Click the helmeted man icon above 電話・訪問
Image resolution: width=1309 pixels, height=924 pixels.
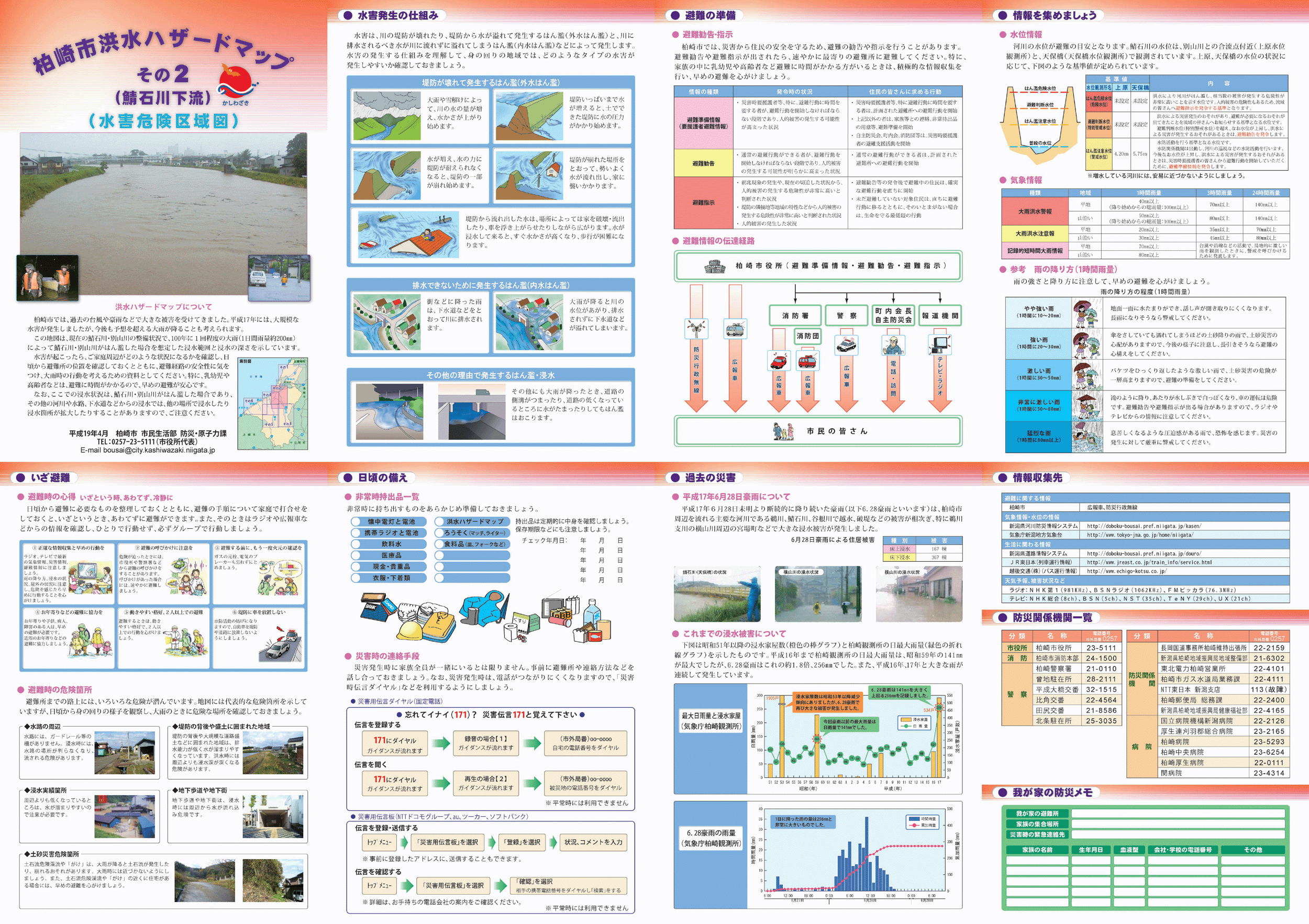click(x=893, y=345)
